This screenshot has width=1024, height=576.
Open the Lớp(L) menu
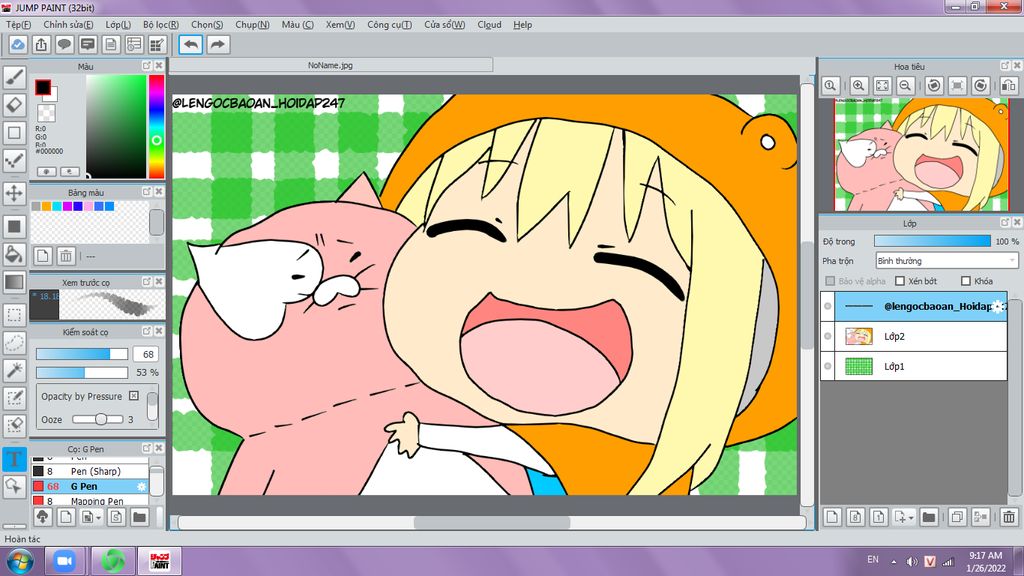(118, 24)
